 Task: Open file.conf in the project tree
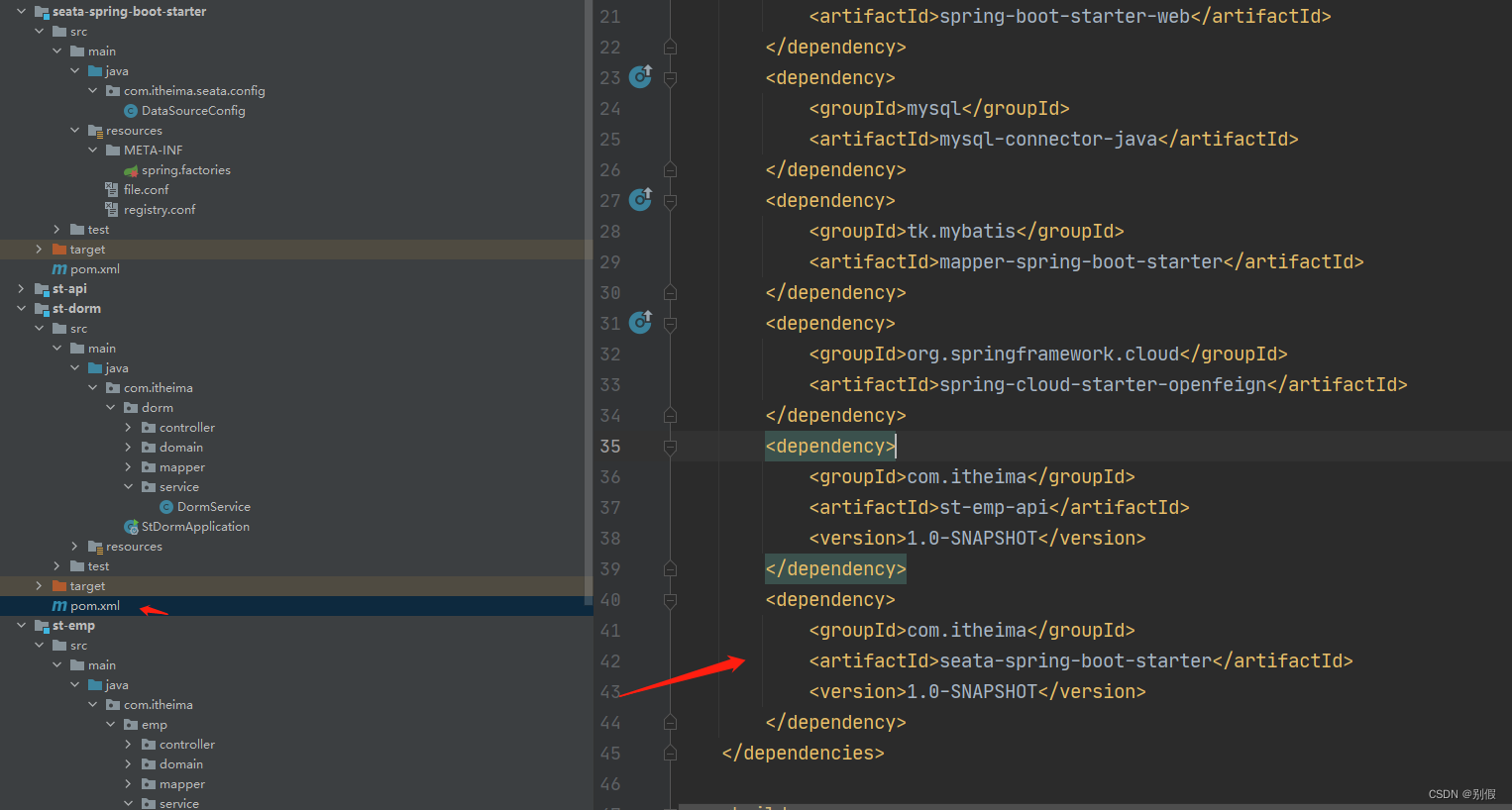click(x=146, y=190)
